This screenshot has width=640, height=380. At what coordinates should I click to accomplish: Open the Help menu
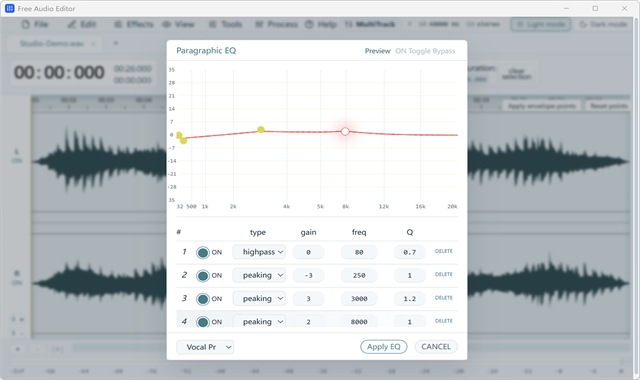coord(321,24)
